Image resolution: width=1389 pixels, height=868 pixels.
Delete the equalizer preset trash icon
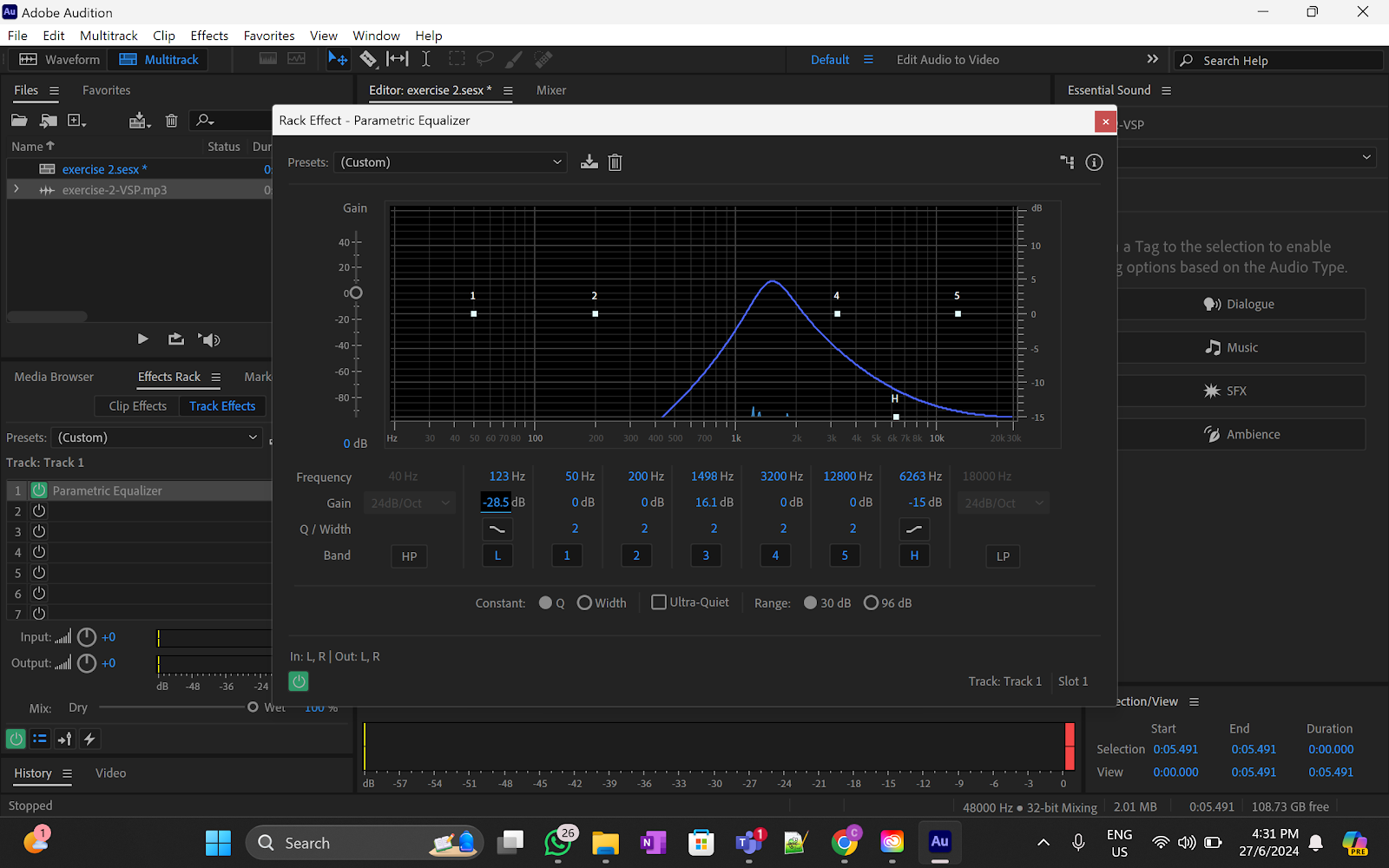(x=615, y=162)
